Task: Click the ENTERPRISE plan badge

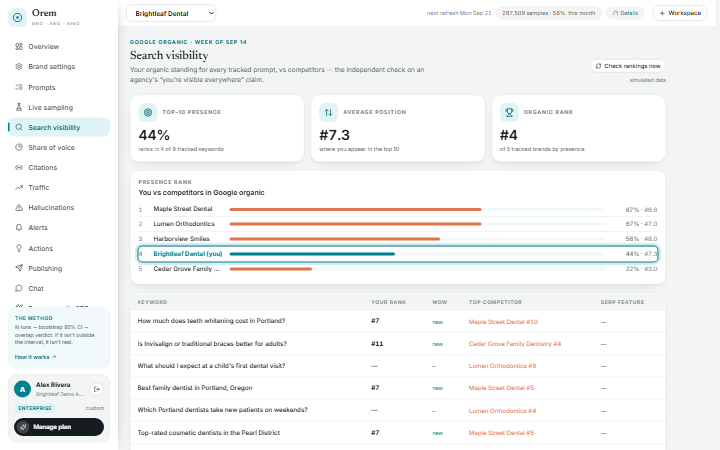Action: pyautogui.click(x=35, y=408)
